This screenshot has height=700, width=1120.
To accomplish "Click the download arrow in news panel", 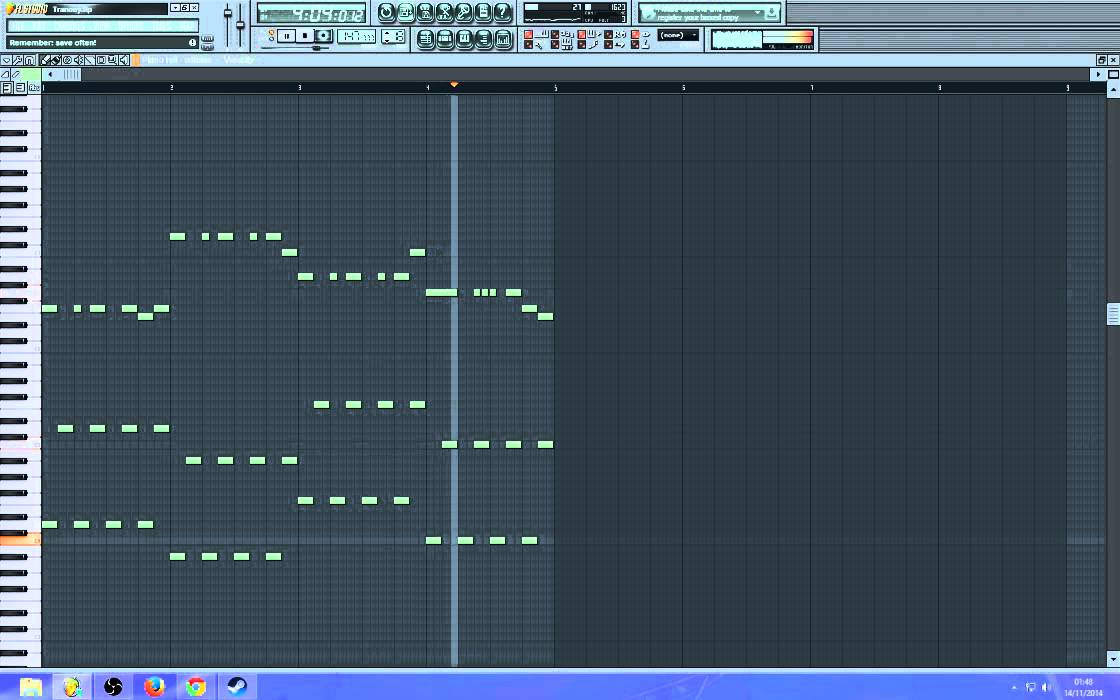I will (x=771, y=12).
